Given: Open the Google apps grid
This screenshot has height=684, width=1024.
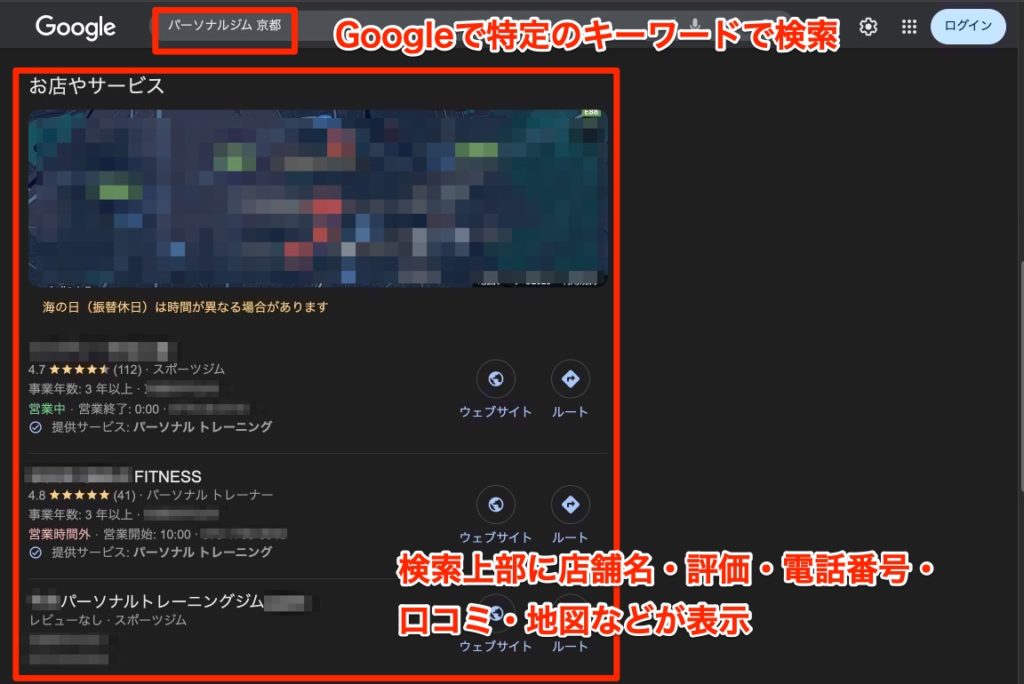Looking at the screenshot, I should tap(908, 27).
